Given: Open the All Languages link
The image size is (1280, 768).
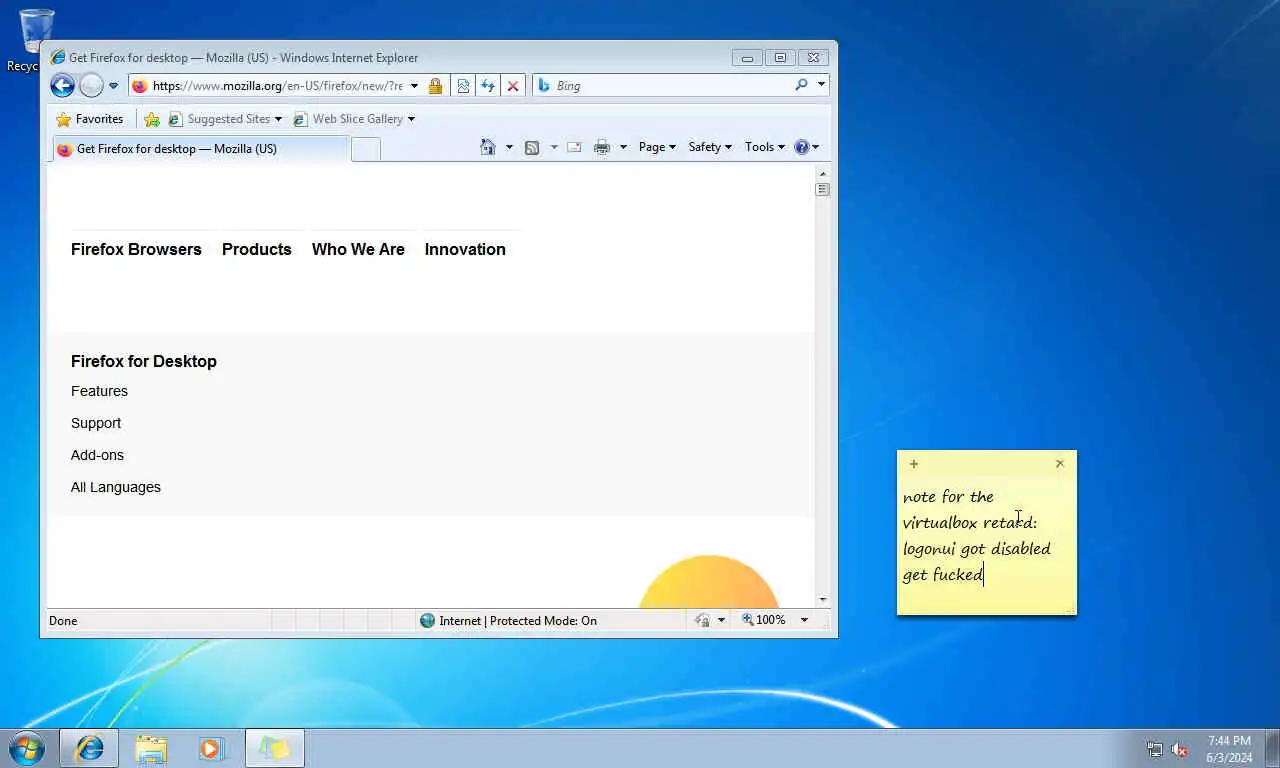Looking at the screenshot, I should tap(116, 487).
